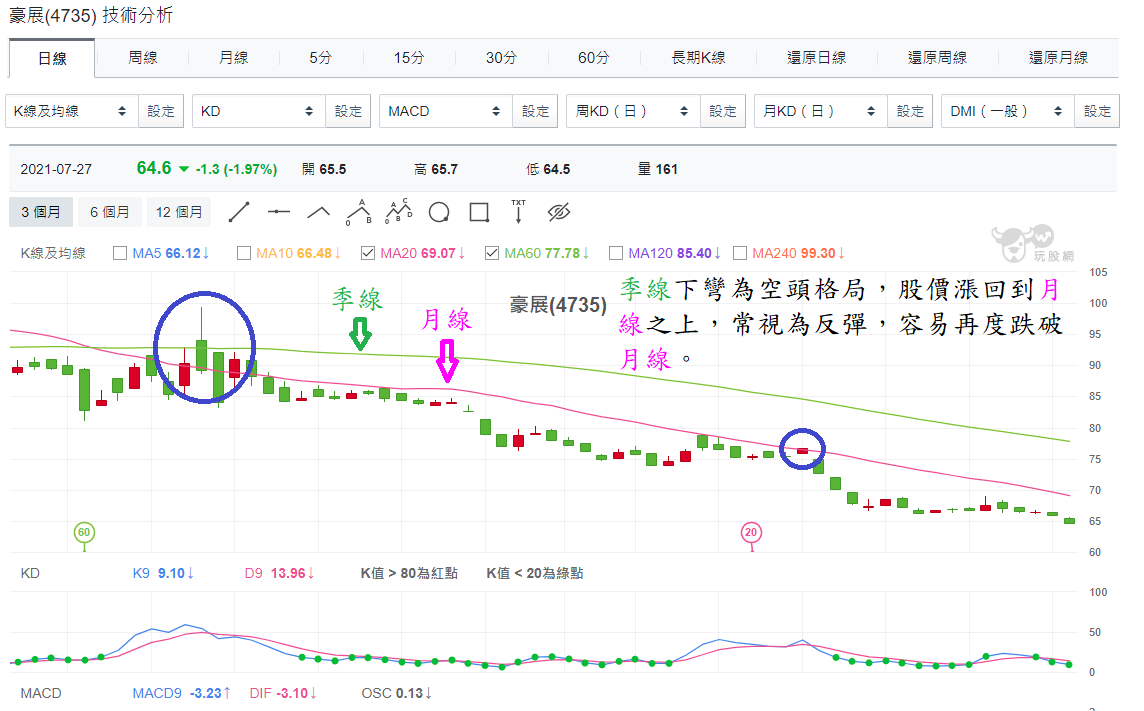Switch to the 周線 tab
This screenshot has width=1144, height=711.
point(142,58)
